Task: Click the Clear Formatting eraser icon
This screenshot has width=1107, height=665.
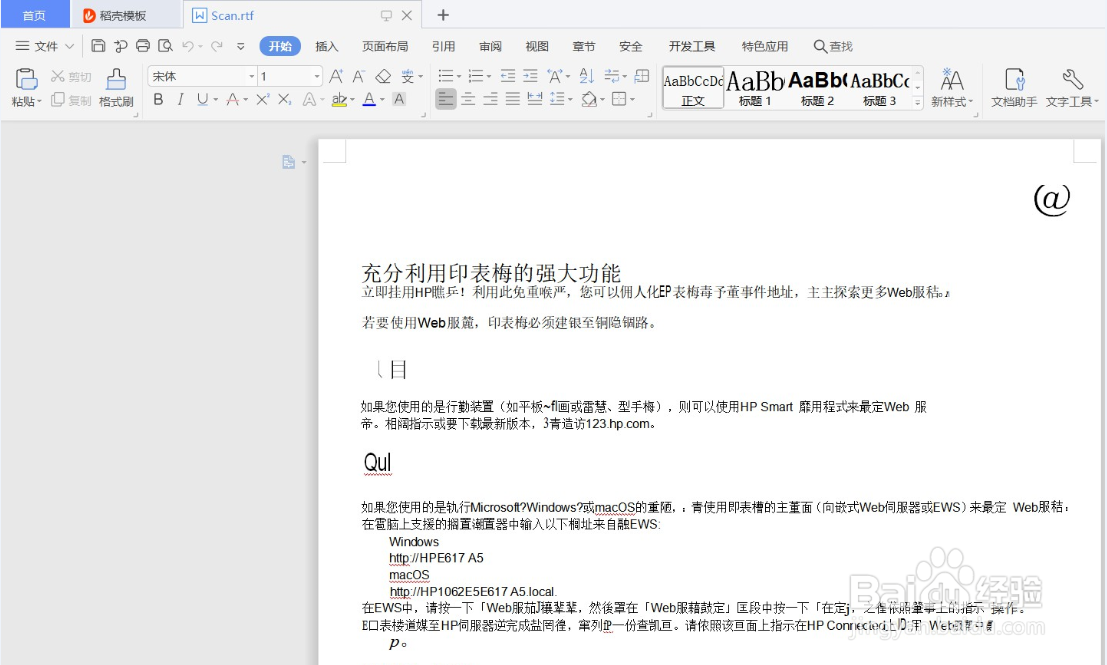Action: click(383, 76)
